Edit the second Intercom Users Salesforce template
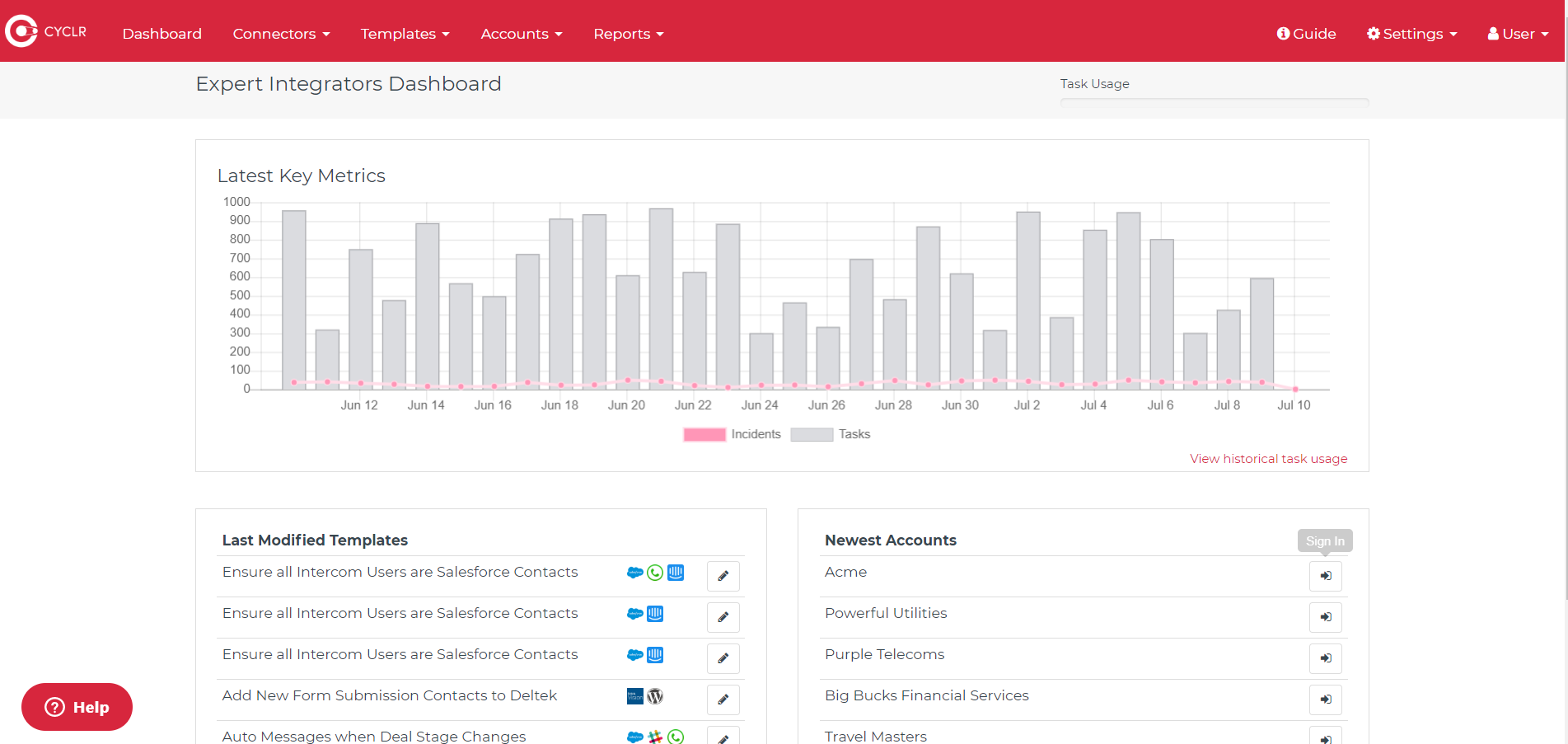Screen dimensions: 1568x744 pyautogui.click(x=723, y=617)
